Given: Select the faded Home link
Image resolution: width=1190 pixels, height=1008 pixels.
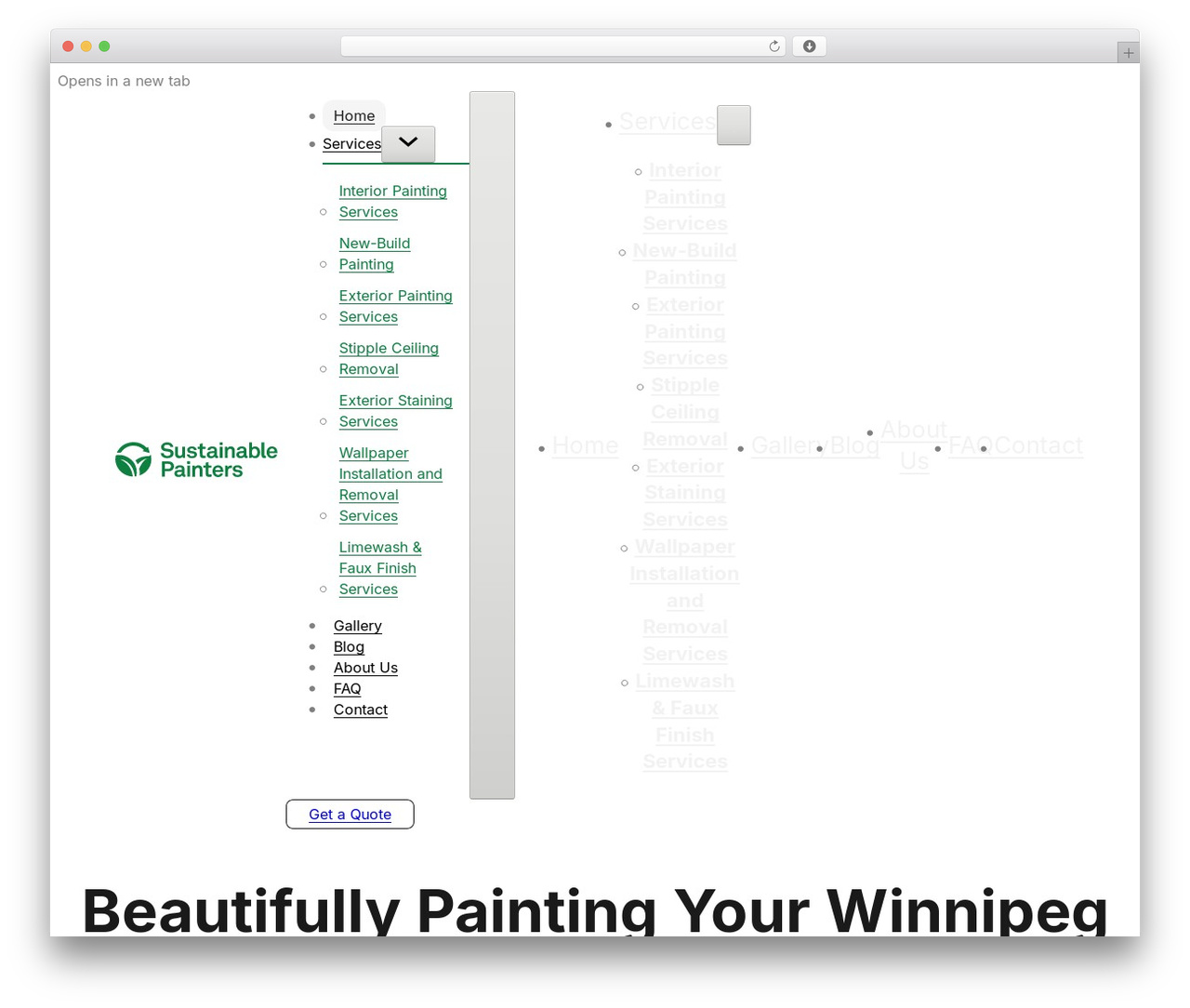Looking at the screenshot, I should [585, 446].
